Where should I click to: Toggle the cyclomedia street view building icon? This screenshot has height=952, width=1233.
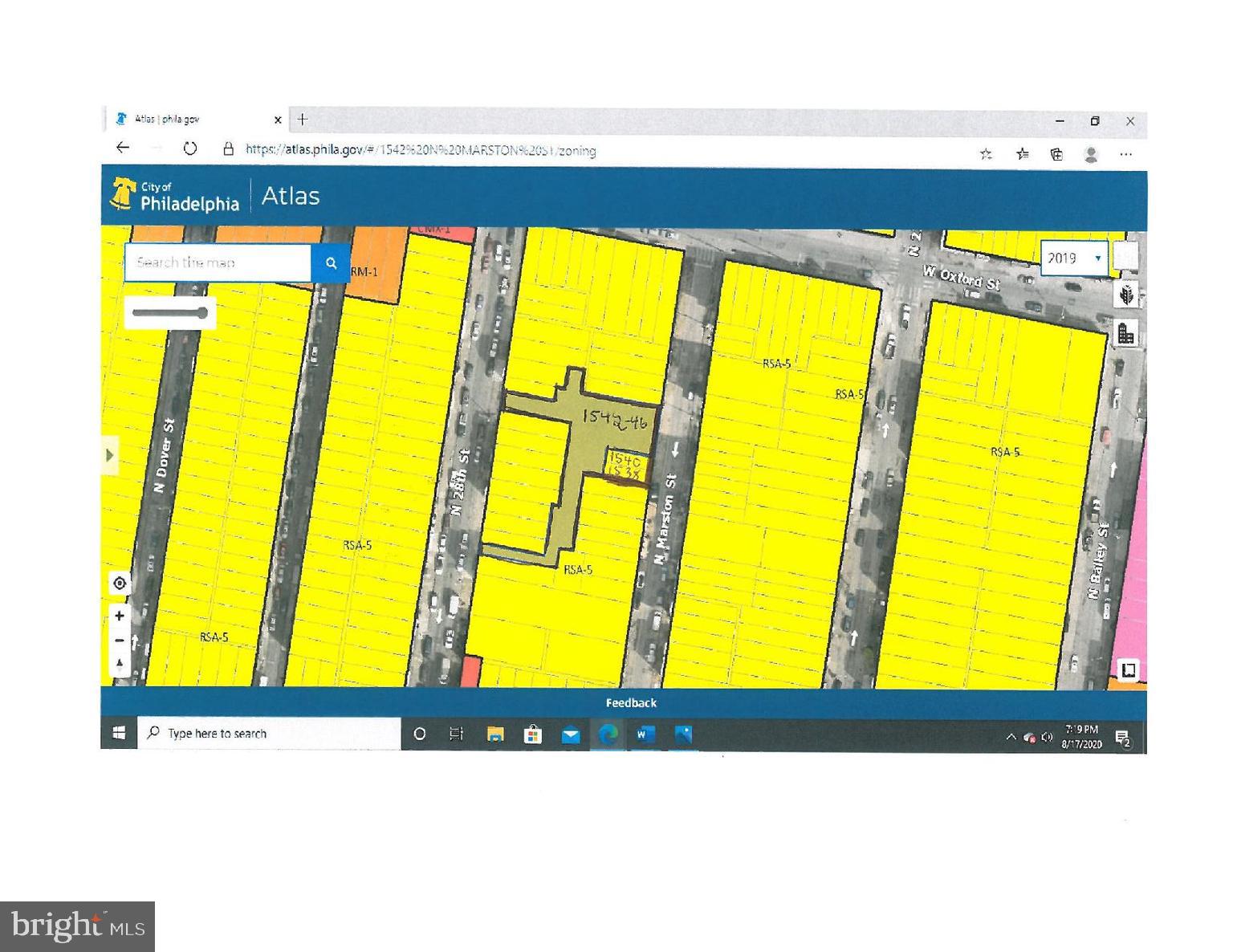(x=1126, y=333)
